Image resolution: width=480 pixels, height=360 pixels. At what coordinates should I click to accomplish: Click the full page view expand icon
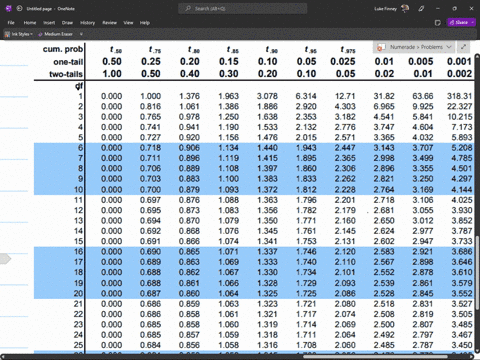point(463,47)
